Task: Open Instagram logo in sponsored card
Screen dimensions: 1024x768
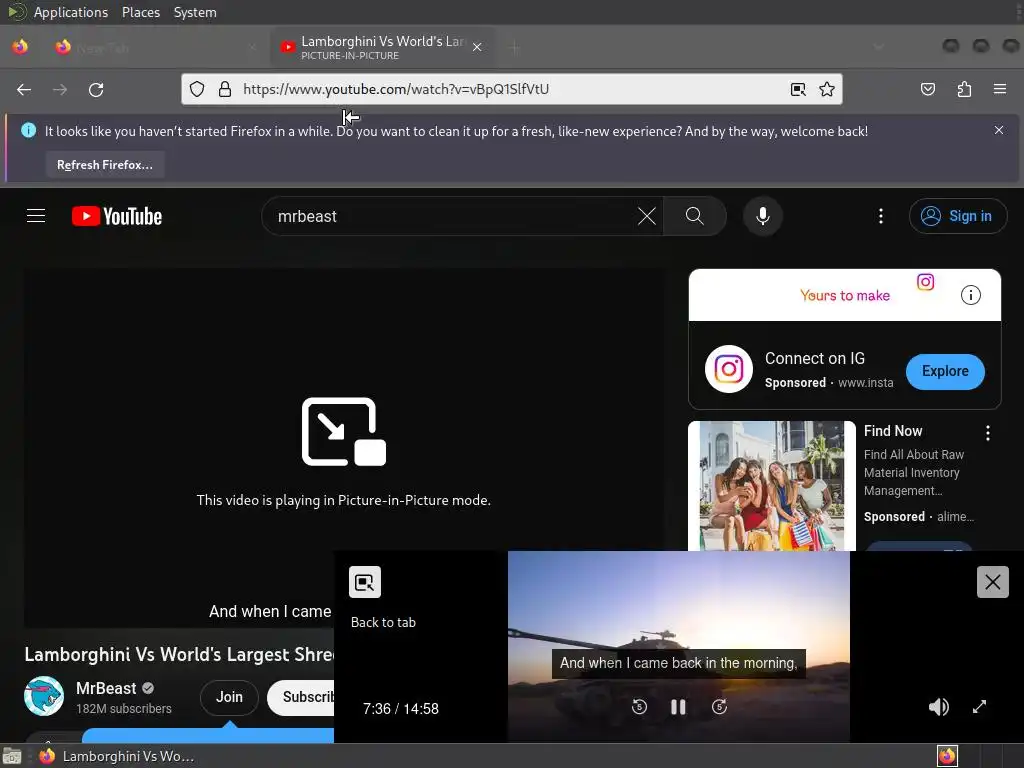Action: [729, 369]
